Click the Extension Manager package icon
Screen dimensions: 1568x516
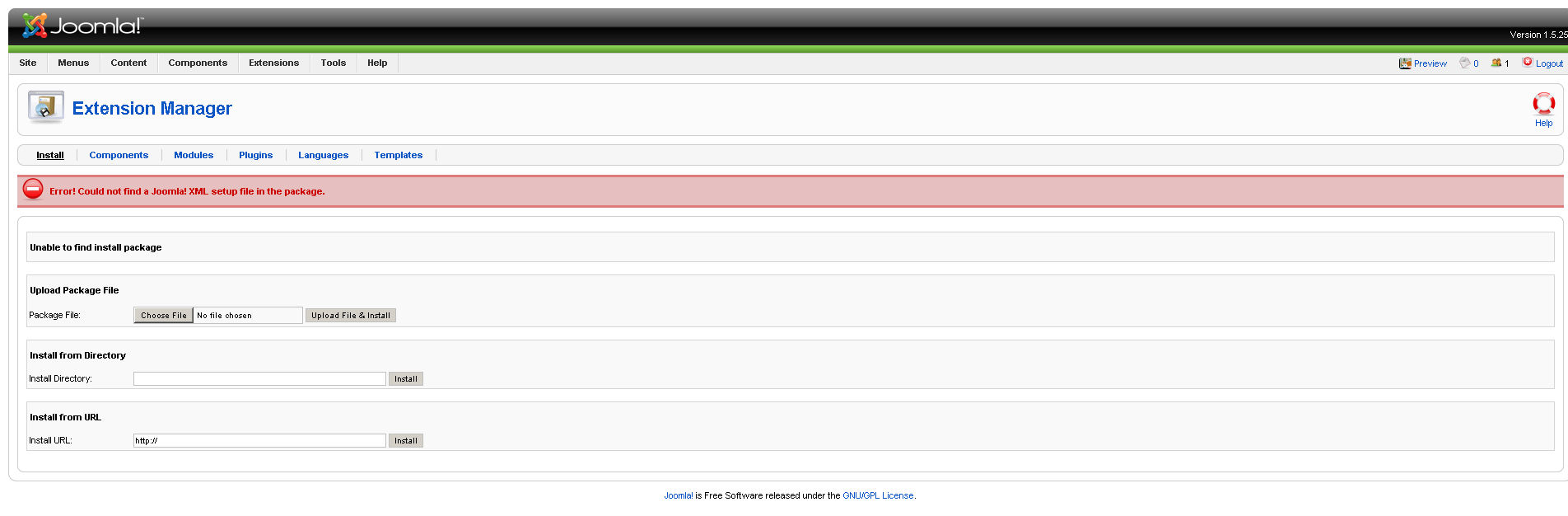tap(45, 108)
